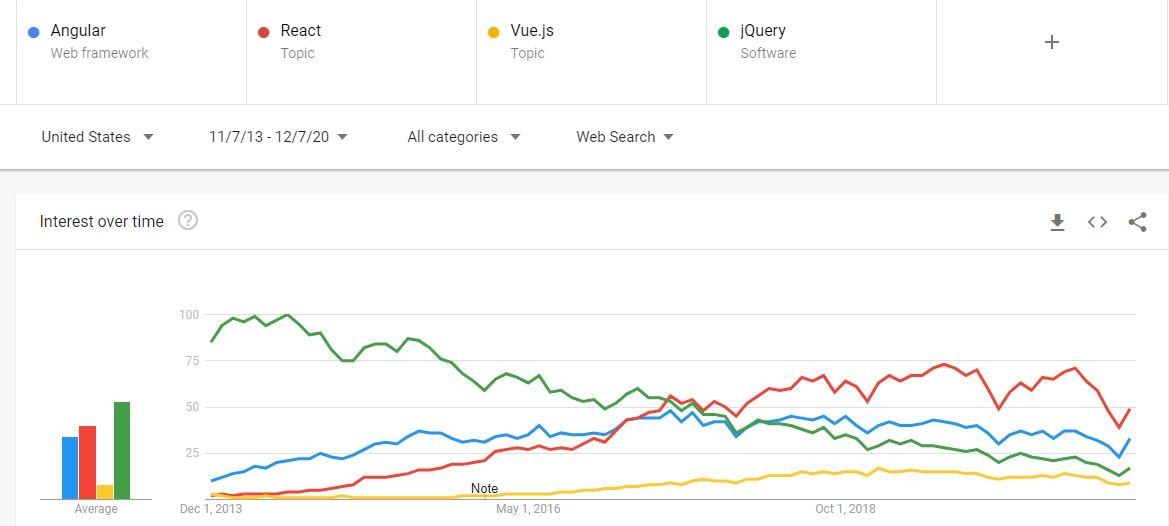
Task: Select the Angular search term card
Action: [x=130, y=42]
